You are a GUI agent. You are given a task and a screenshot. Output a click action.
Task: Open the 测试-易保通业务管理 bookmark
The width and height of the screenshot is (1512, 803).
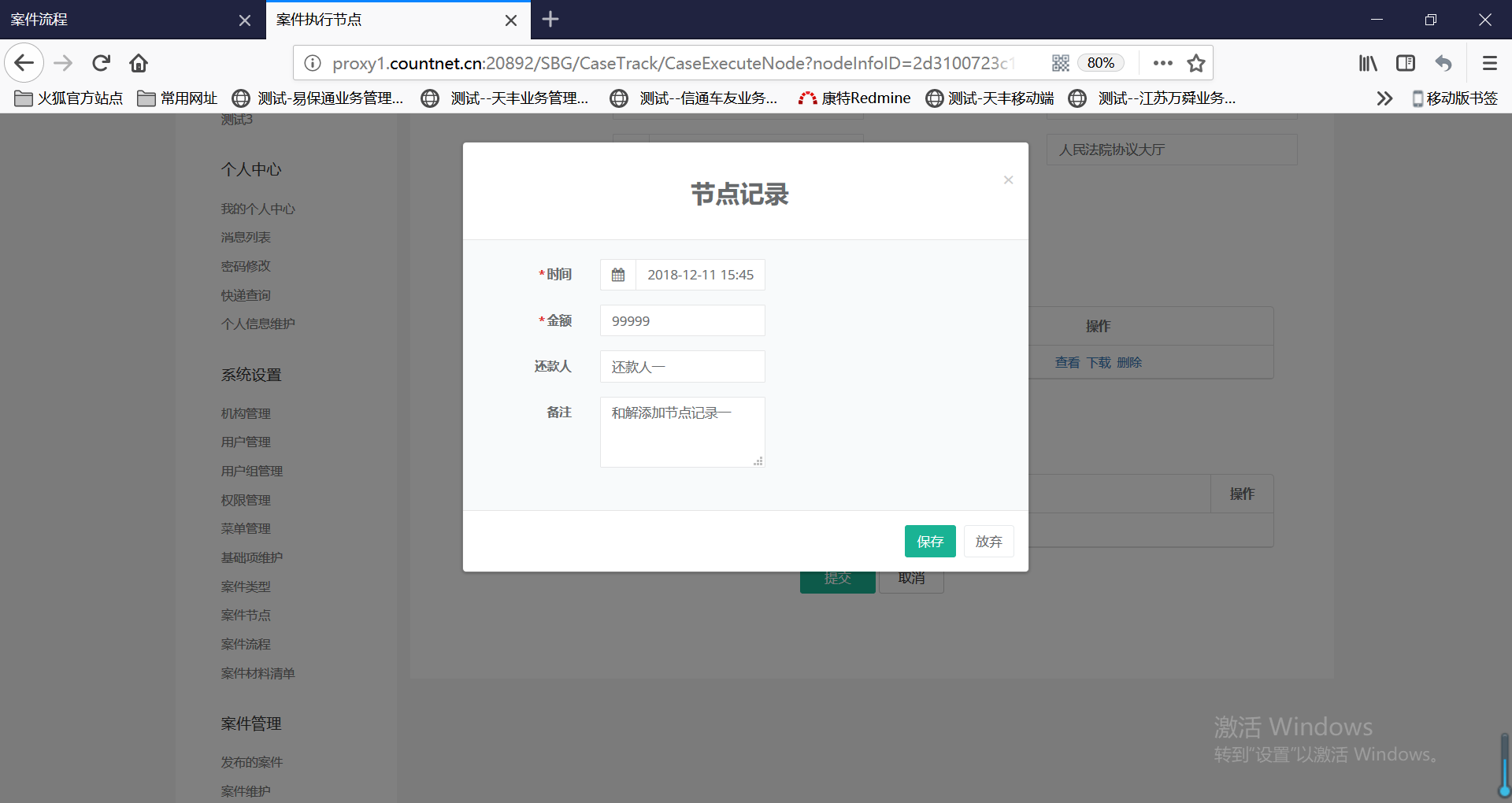(318, 98)
